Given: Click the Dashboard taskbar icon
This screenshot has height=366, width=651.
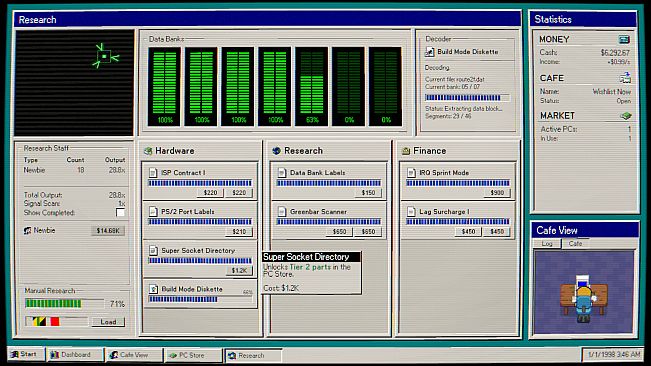Looking at the screenshot, I should (54, 355).
